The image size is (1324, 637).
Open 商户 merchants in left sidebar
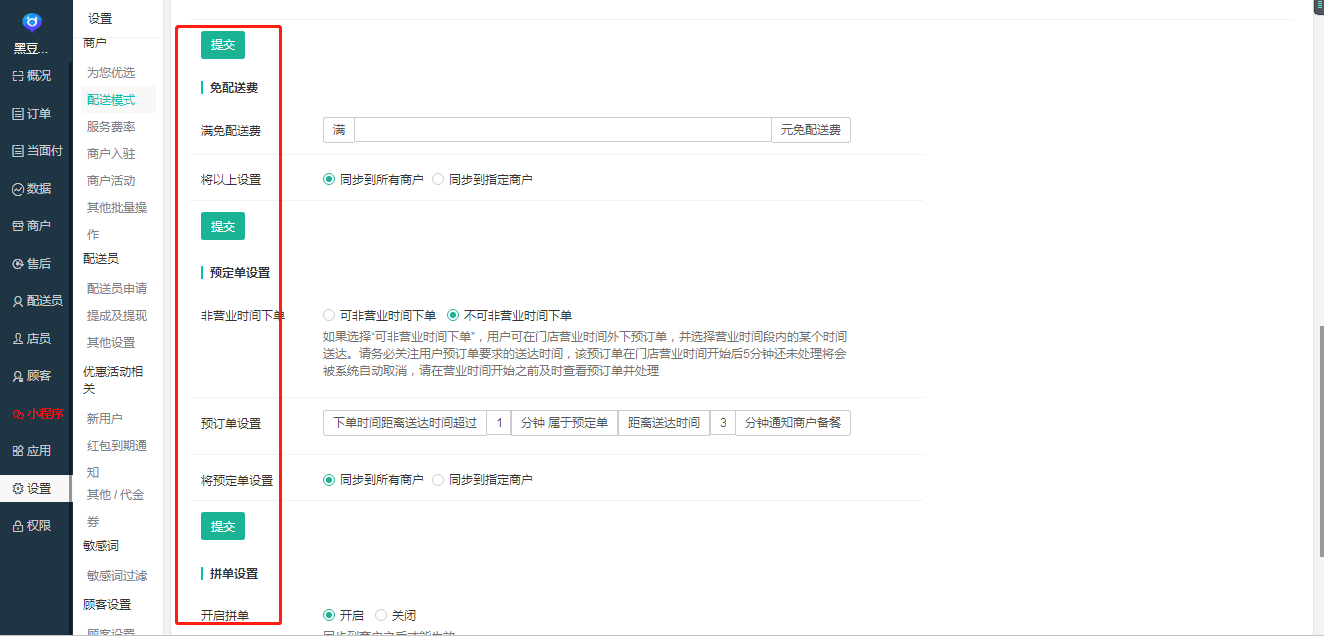pyautogui.click(x=32, y=226)
